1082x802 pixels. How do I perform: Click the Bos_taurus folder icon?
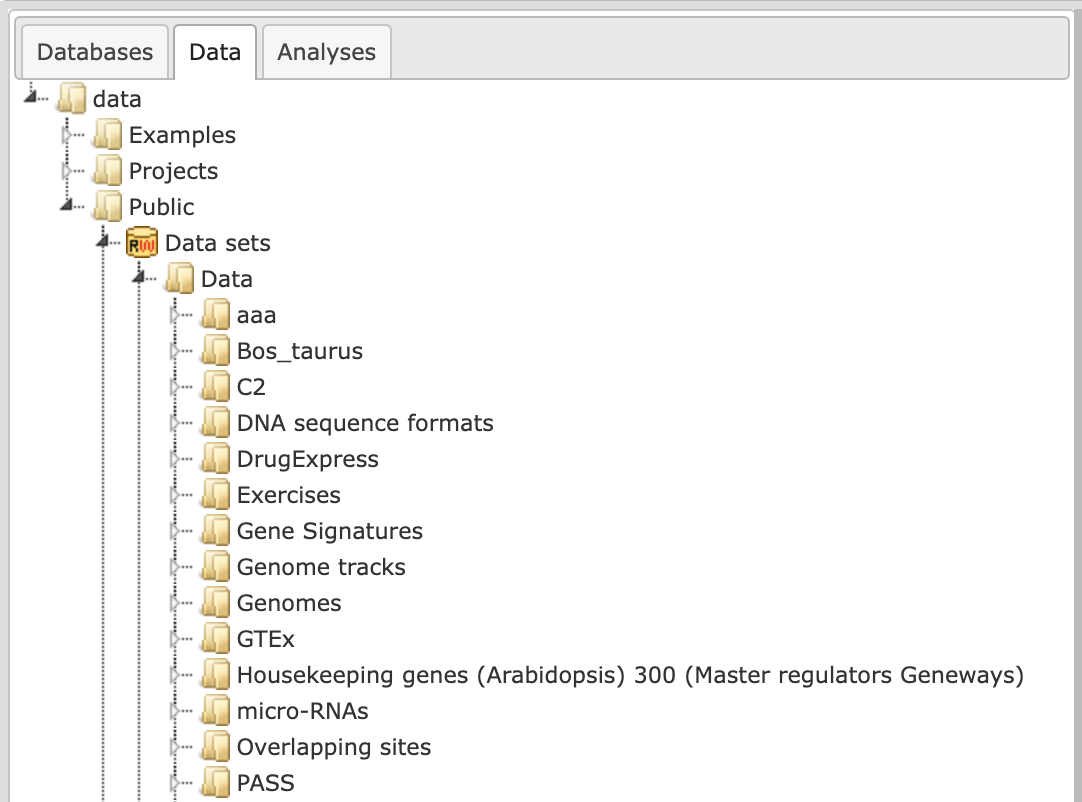point(215,351)
